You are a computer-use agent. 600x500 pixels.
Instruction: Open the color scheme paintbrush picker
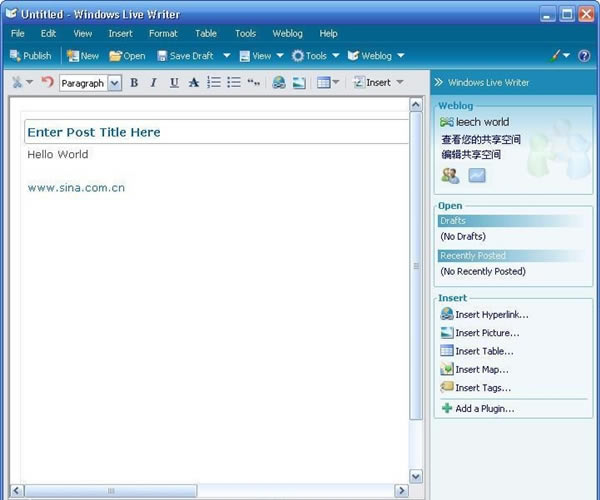[560, 56]
